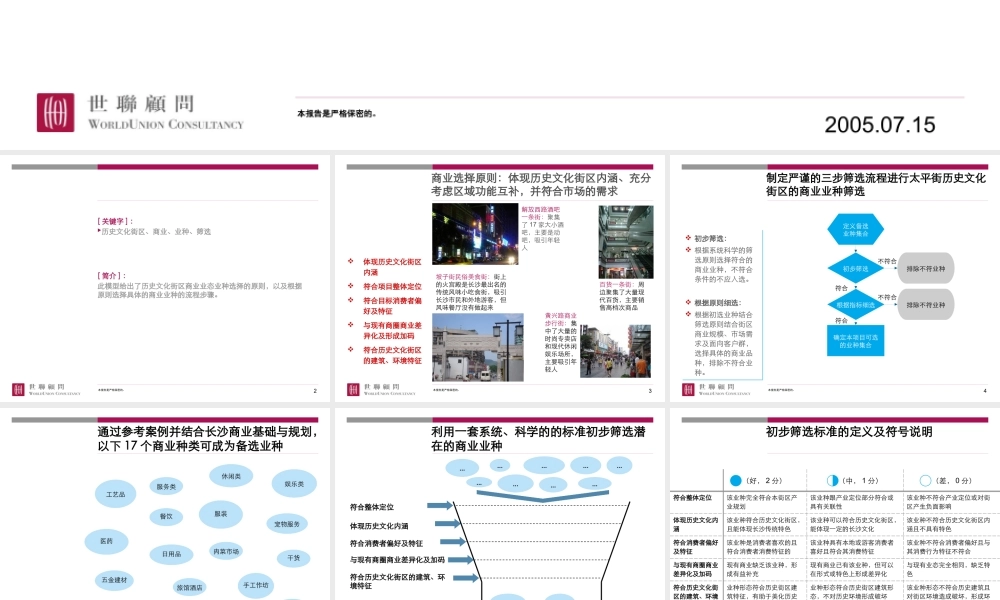Click the table row label 体现历史文化内涵
The image size is (1000, 600).
(695, 524)
